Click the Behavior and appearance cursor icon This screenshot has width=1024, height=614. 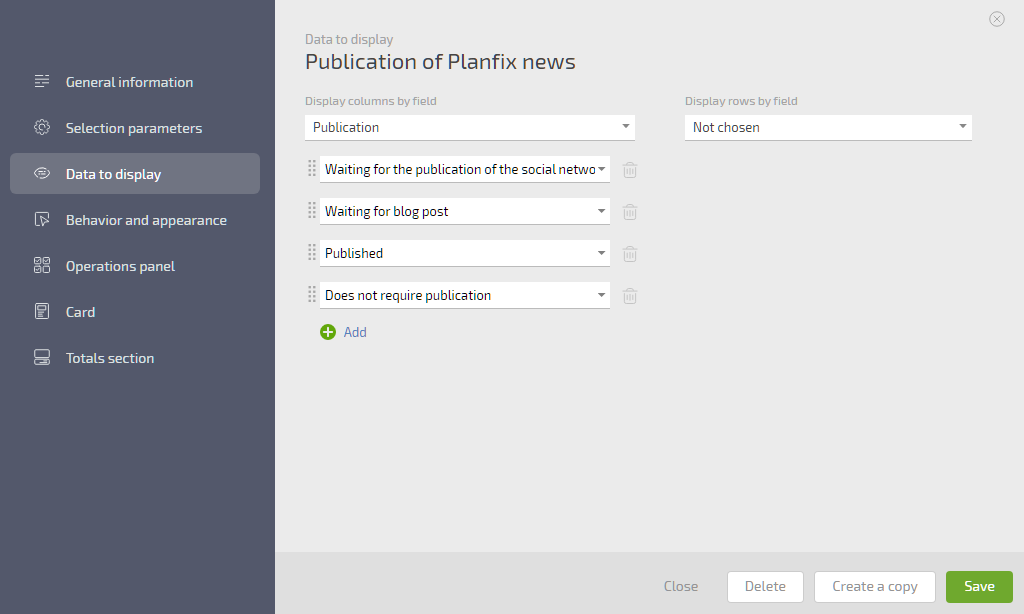(x=42, y=219)
